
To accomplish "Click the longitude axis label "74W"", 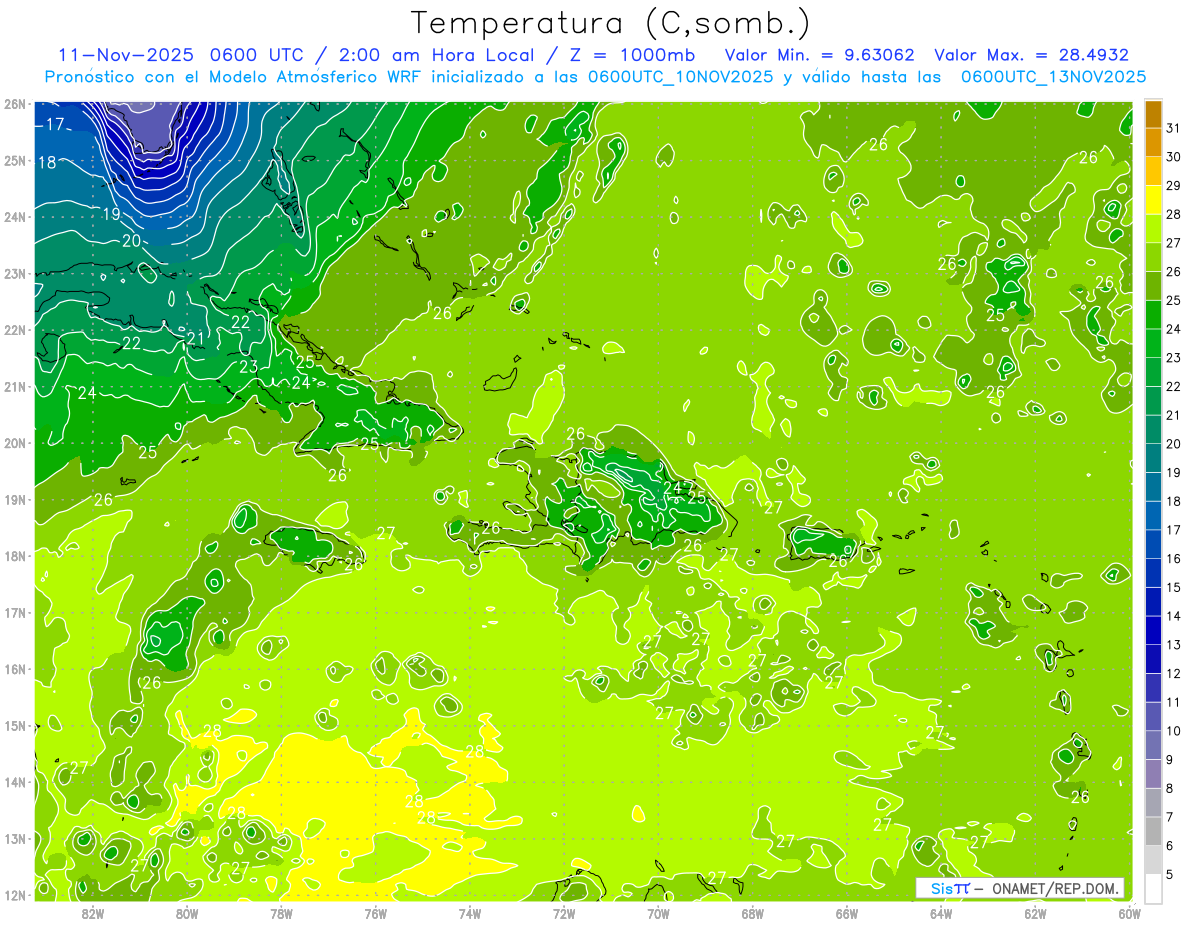I will tap(469, 912).
